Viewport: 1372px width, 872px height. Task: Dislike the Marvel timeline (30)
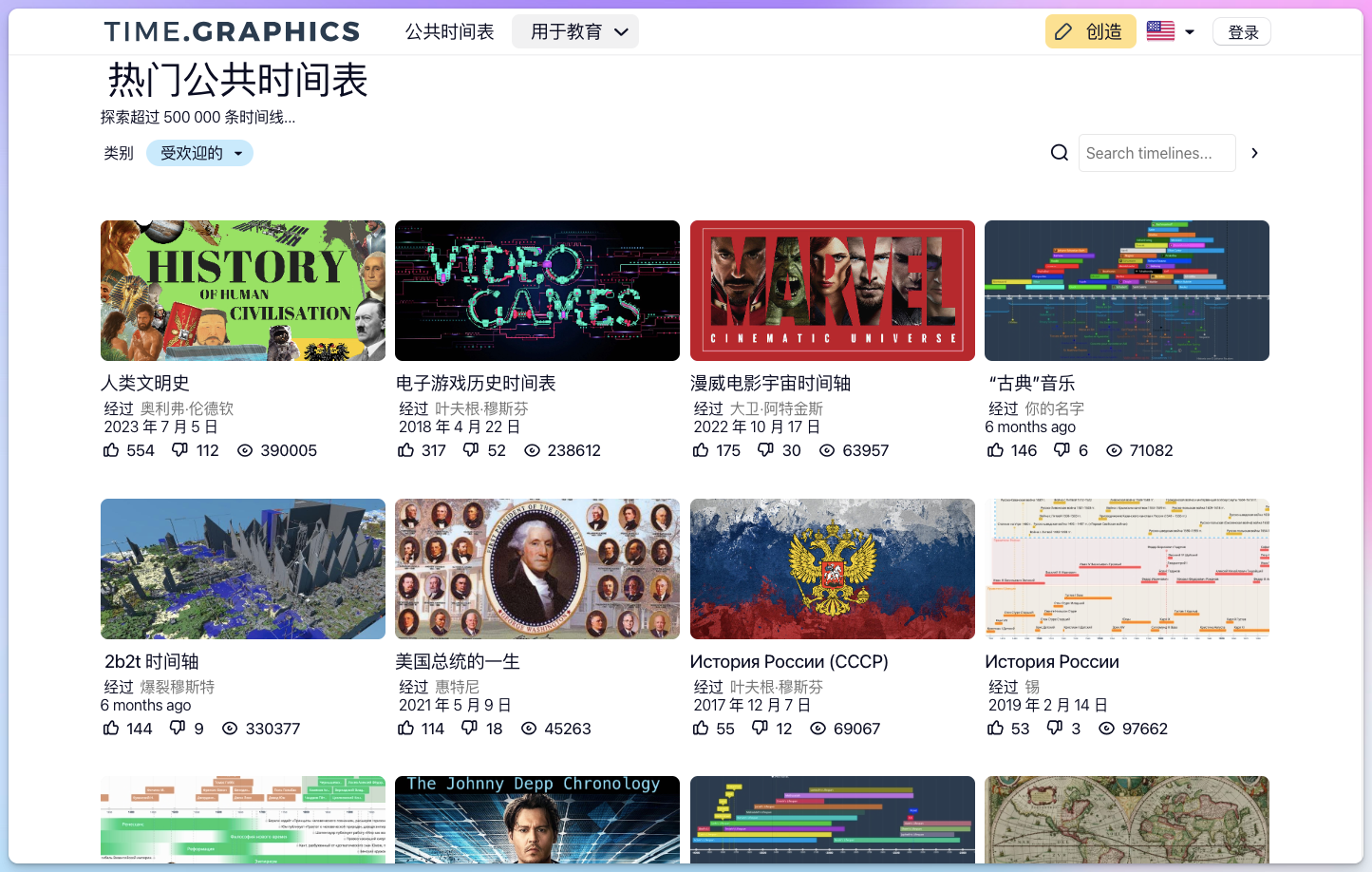click(765, 450)
